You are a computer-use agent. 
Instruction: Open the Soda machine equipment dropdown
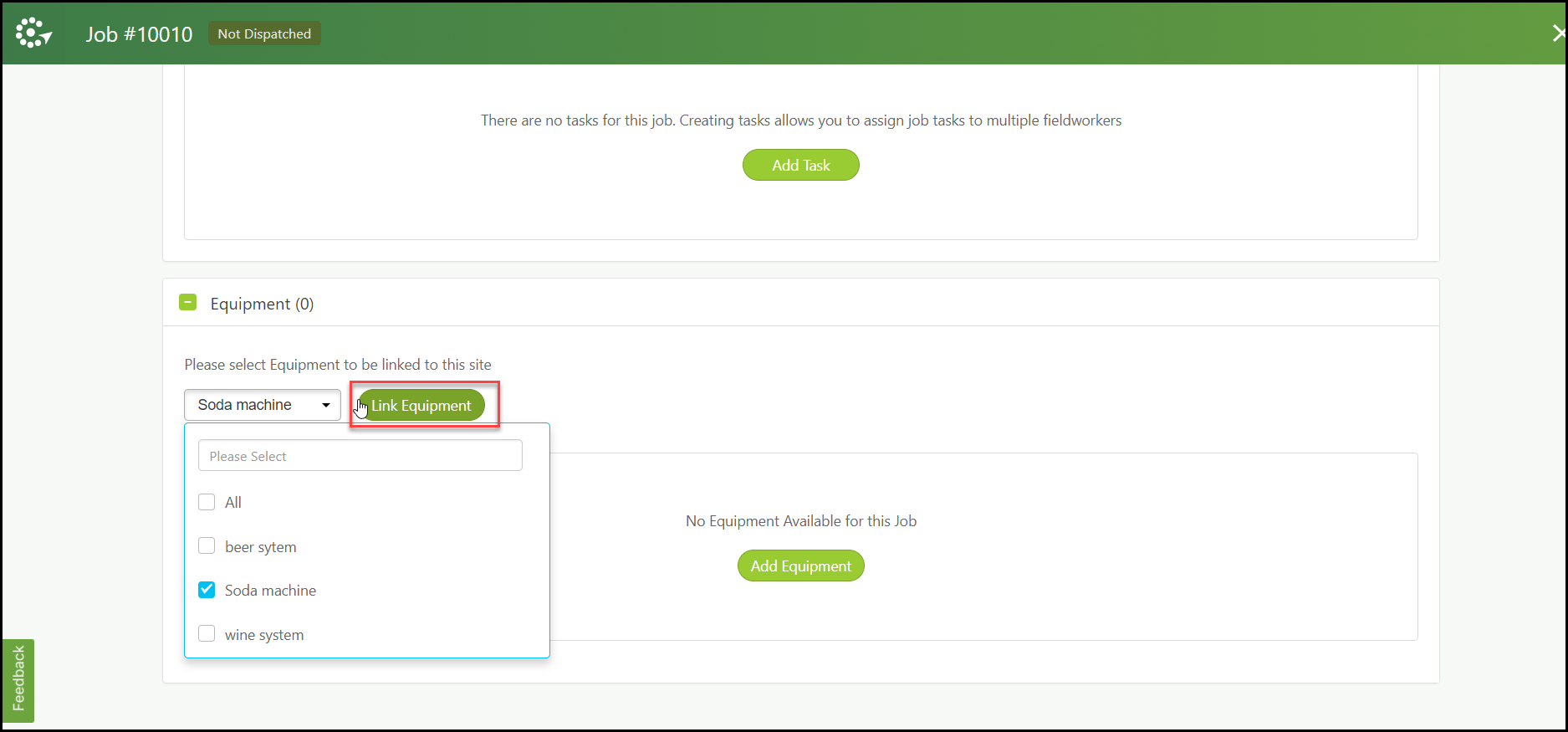coord(263,405)
